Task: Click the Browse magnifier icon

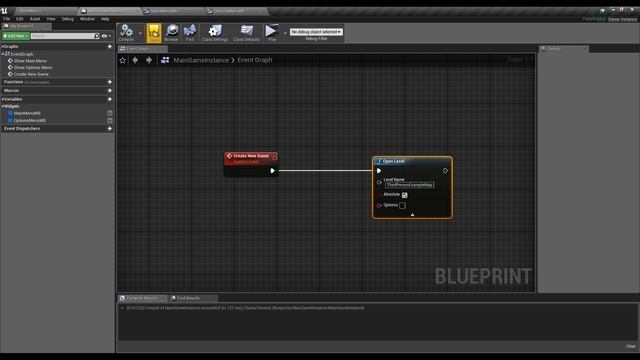Action: tap(171, 33)
